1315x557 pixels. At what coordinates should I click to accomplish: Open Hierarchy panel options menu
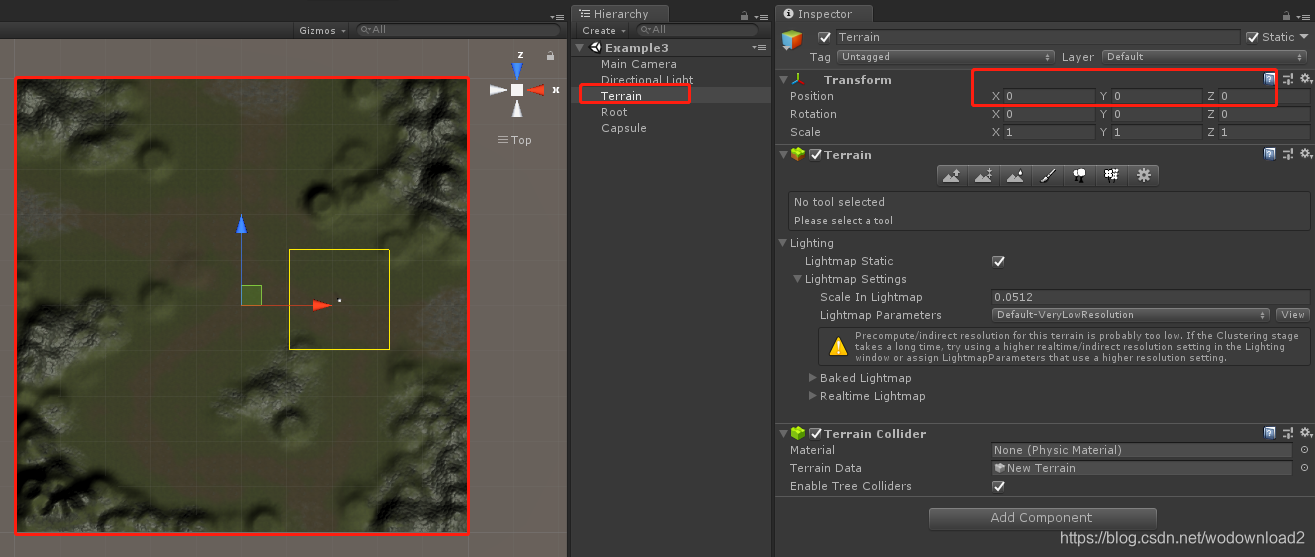(760, 16)
